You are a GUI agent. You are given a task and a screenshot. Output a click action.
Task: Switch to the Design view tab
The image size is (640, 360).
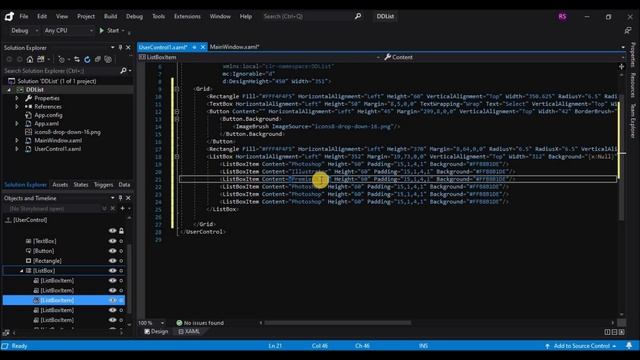click(156, 332)
